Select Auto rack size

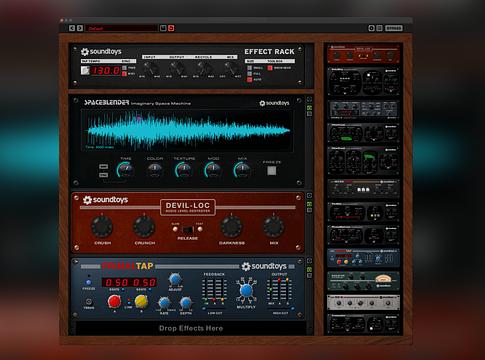click(x=250, y=80)
